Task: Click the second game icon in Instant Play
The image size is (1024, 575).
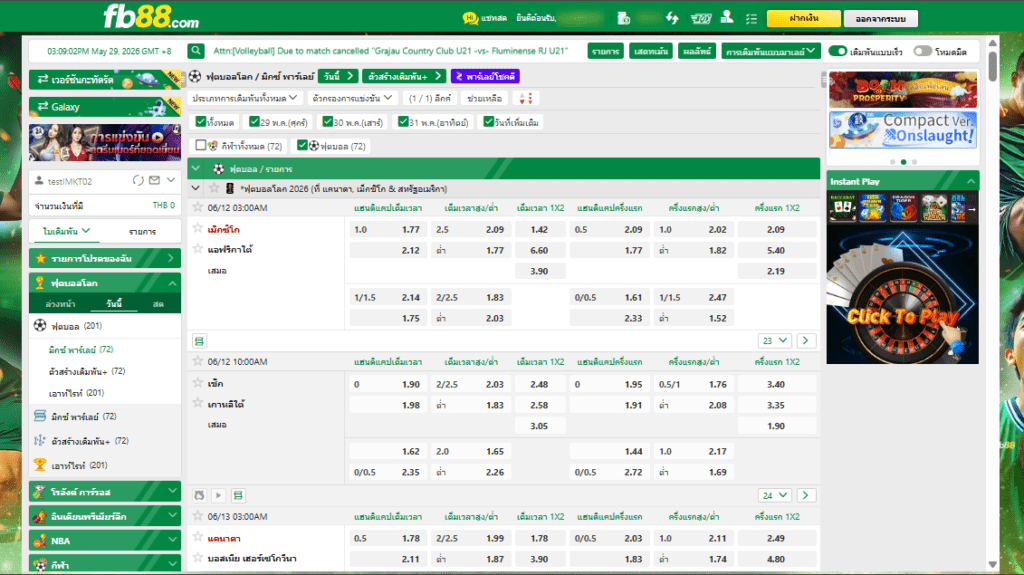Action: (x=872, y=207)
